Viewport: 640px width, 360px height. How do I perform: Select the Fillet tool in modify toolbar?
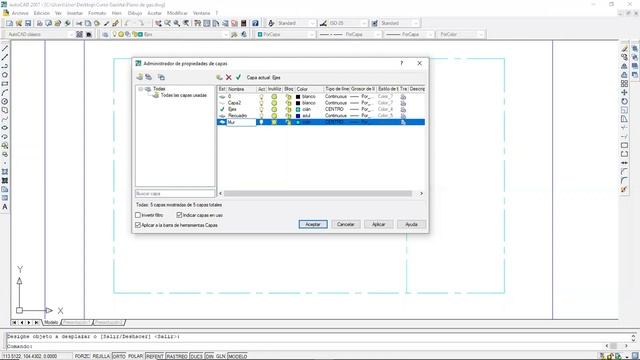tap(624, 180)
